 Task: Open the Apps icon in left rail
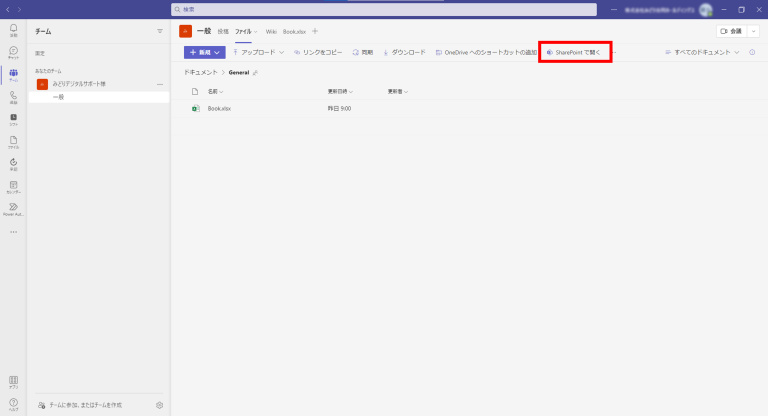coord(13,381)
